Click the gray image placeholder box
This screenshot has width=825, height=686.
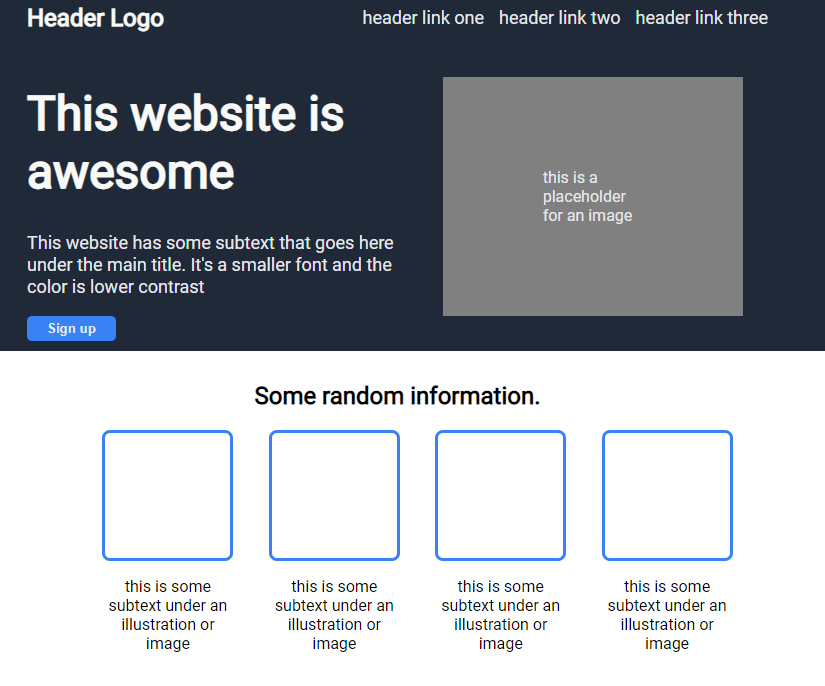coord(593,196)
